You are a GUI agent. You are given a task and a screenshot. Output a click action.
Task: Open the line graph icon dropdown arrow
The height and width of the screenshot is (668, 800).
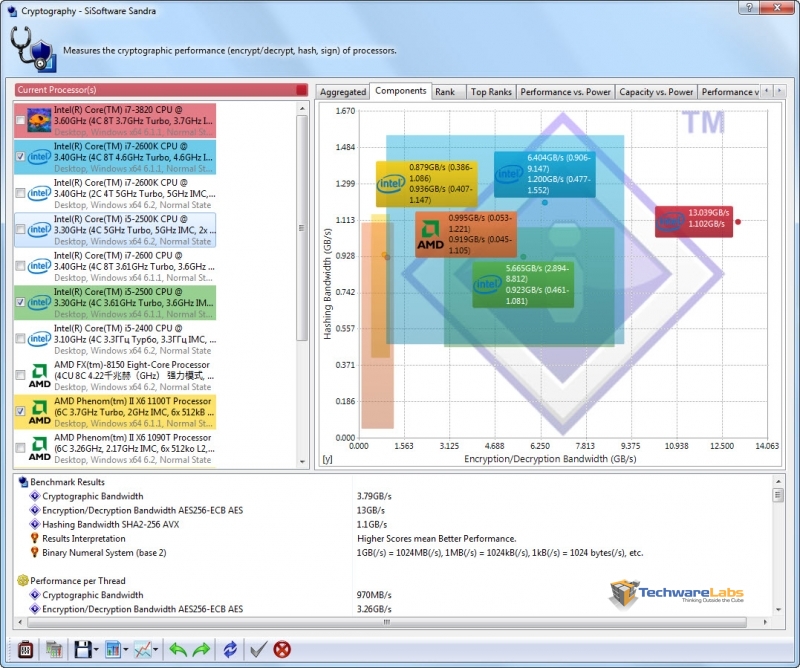(156, 650)
